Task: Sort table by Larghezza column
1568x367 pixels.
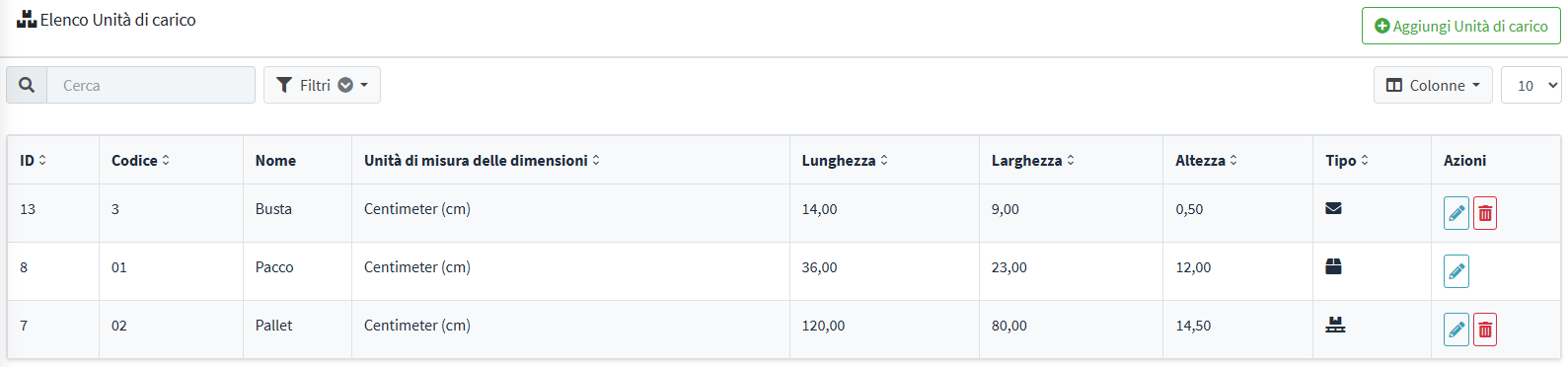Action: pos(1033,160)
